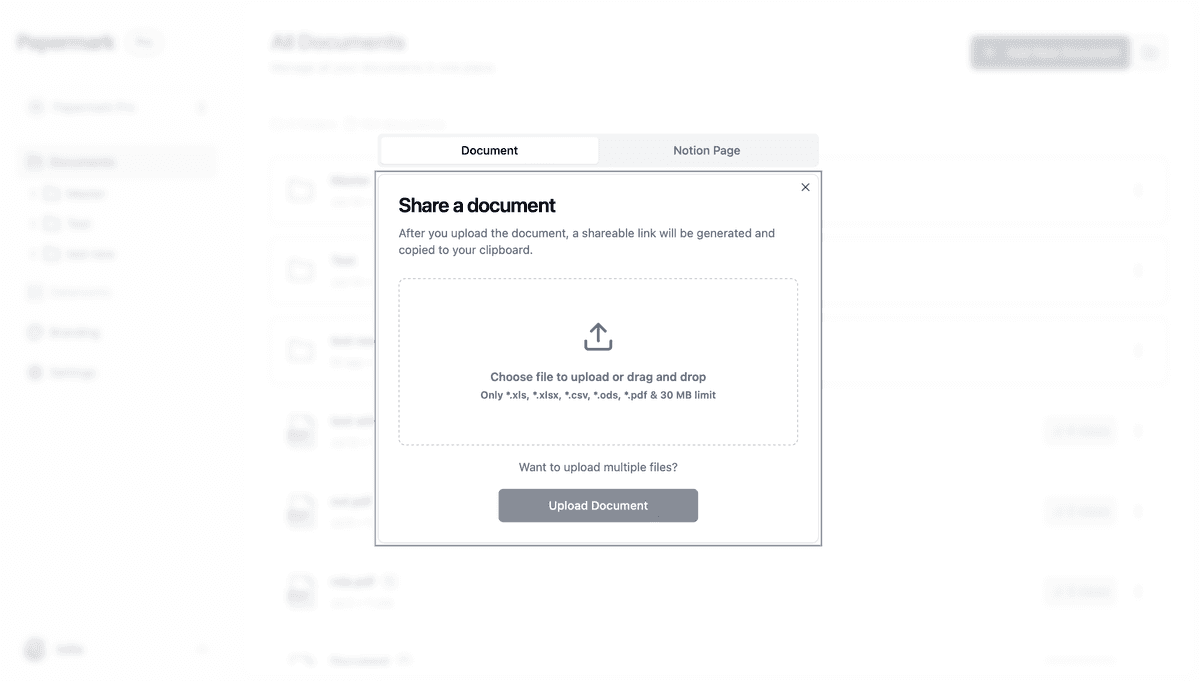This screenshot has width=1200, height=681.
Task: Select the Document tab
Action: click(x=489, y=151)
